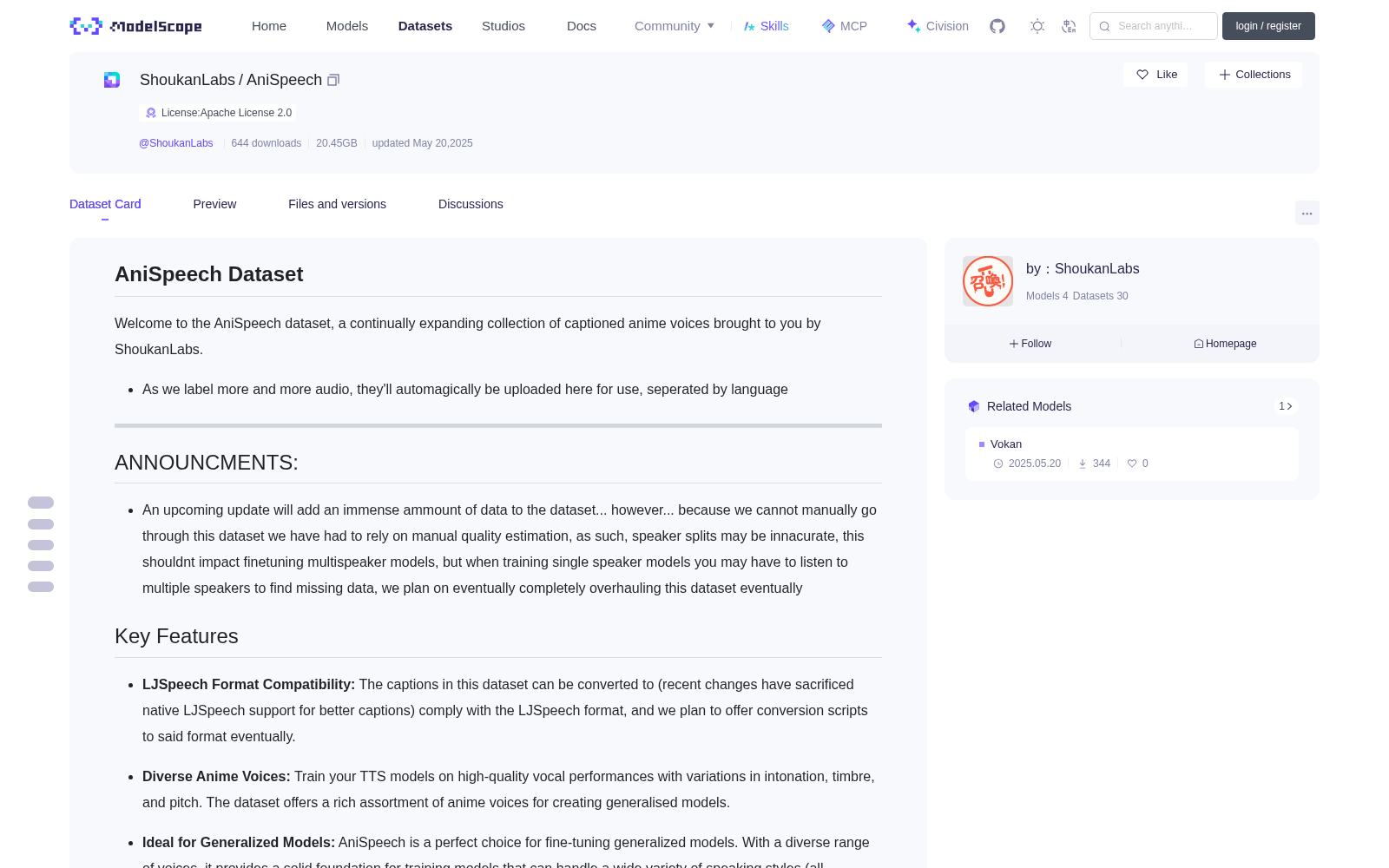
Task: Click the '644 downloads' text
Action: coord(267,143)
